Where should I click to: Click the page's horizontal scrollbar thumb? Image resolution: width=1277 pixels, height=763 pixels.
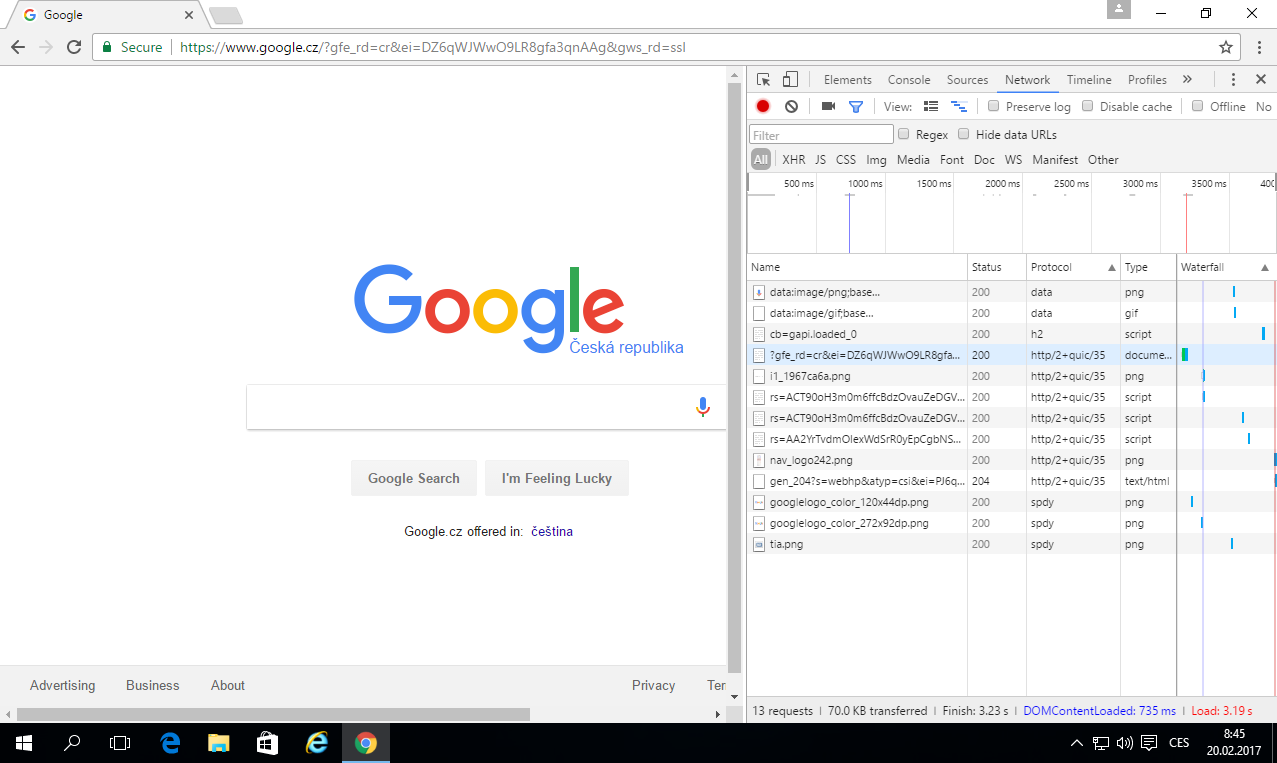coord(272,714)
